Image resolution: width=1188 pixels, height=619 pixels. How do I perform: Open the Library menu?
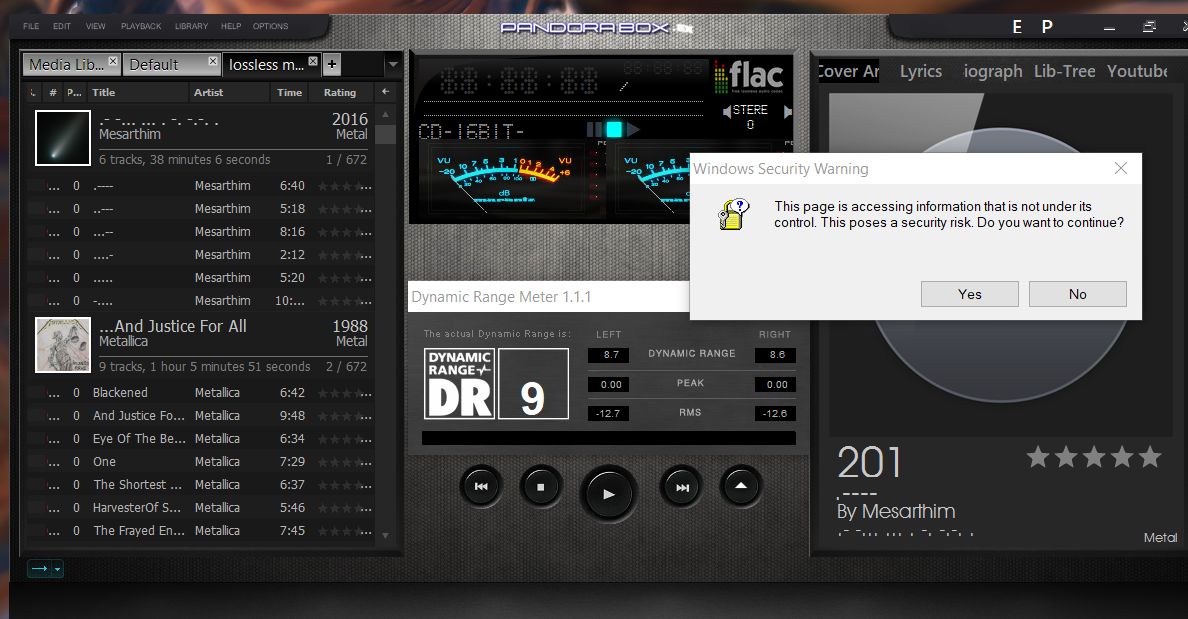pos(191,26)
